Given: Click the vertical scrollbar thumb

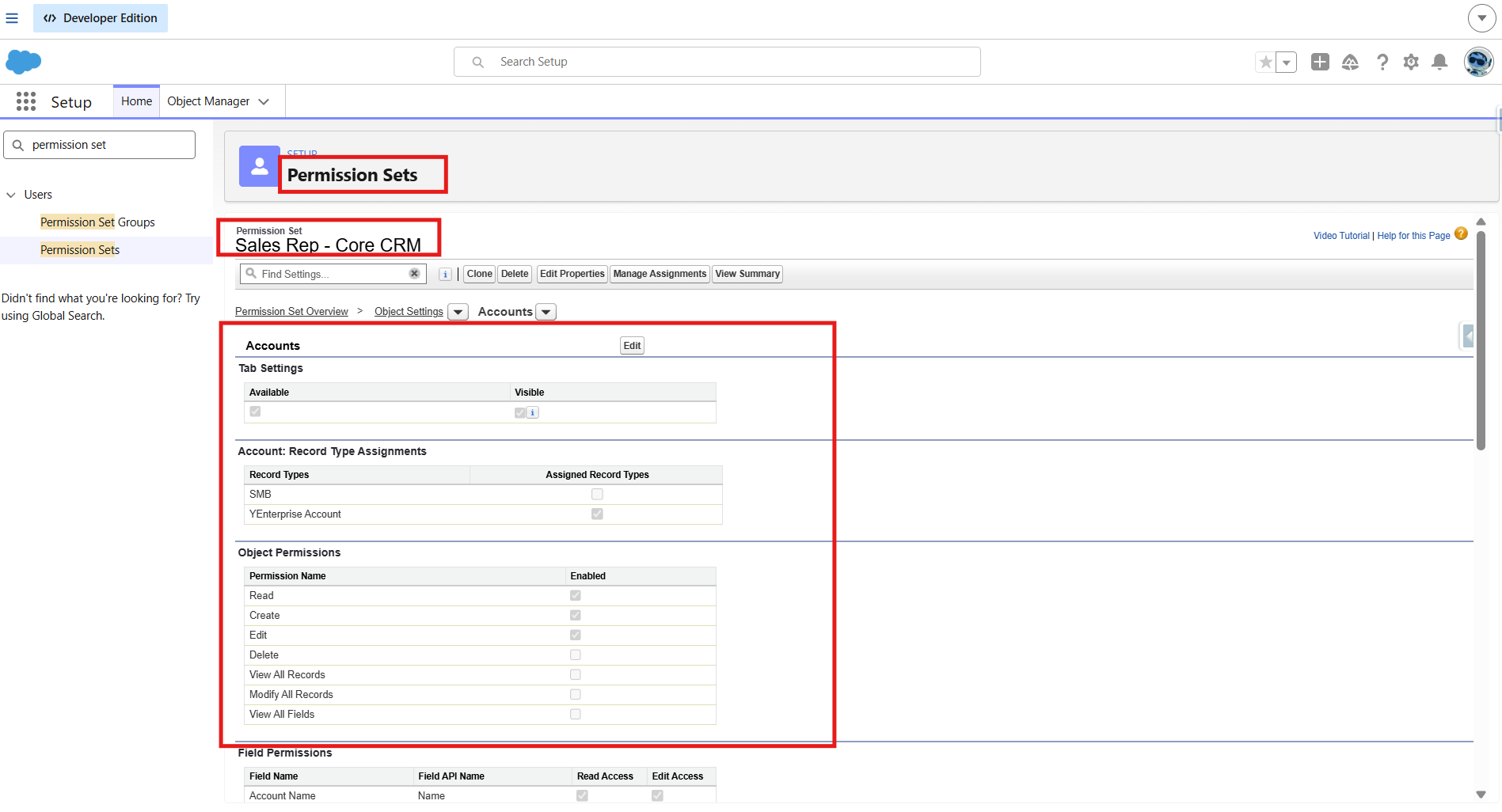Looking at the screenshot, I should (1481, 340).
